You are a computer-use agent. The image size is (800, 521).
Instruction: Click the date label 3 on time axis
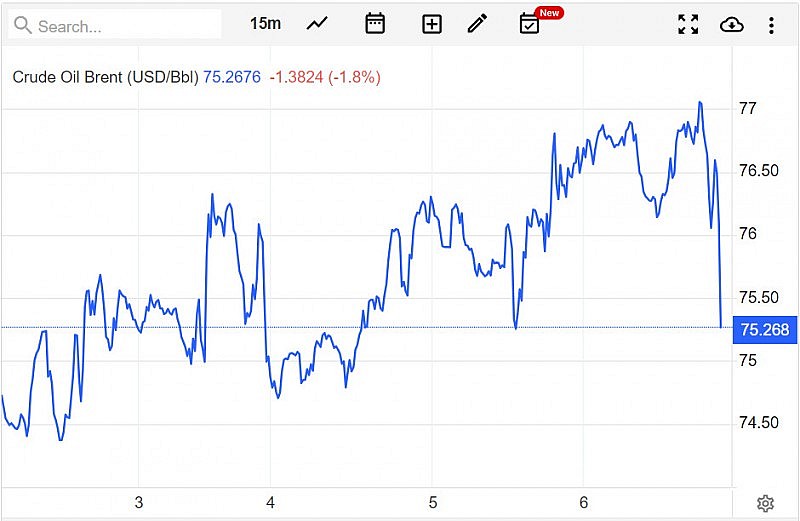pyautogui.click(x=139, y=503)
